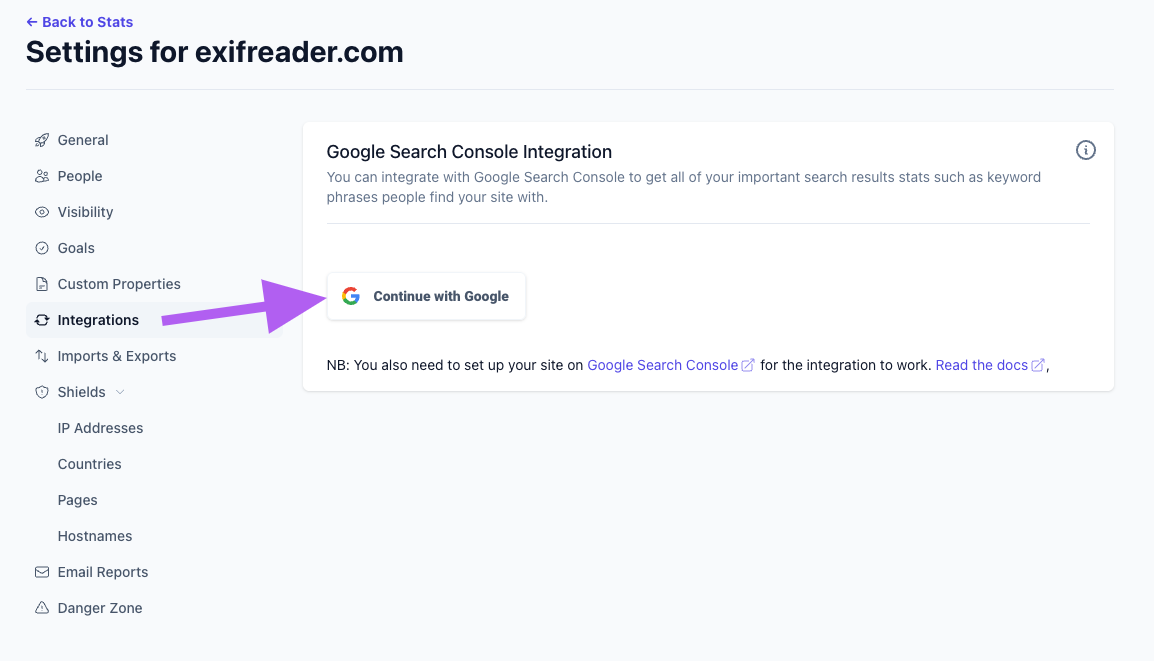Click the Integrations sync arrows icon

tap(40, 320)
